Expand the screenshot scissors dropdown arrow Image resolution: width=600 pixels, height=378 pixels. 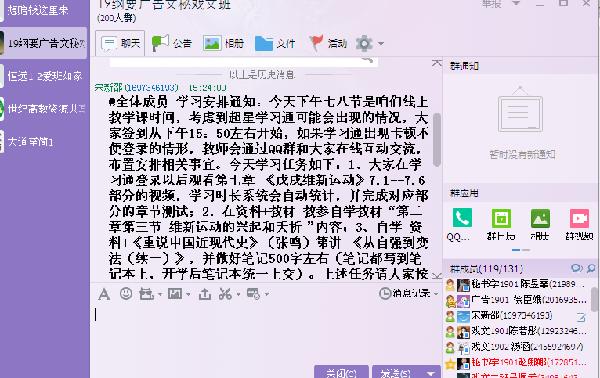pyautogui.click(x=238, y=294)
